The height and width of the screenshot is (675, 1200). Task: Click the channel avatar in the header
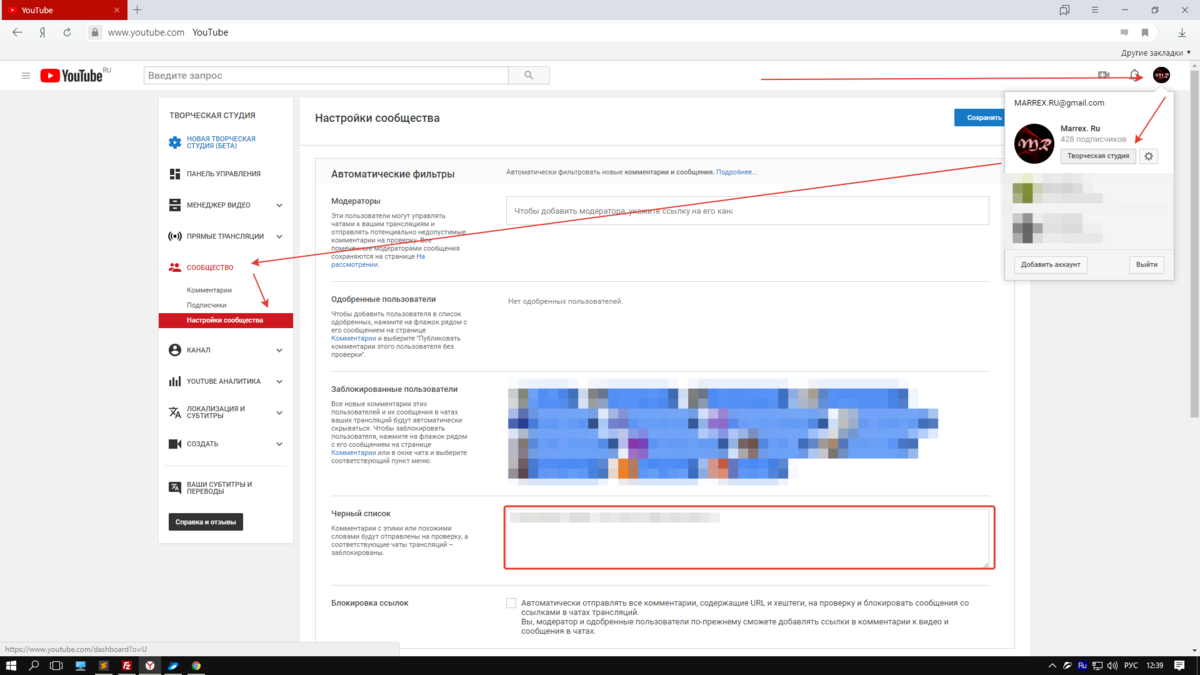coord(1161,75)
